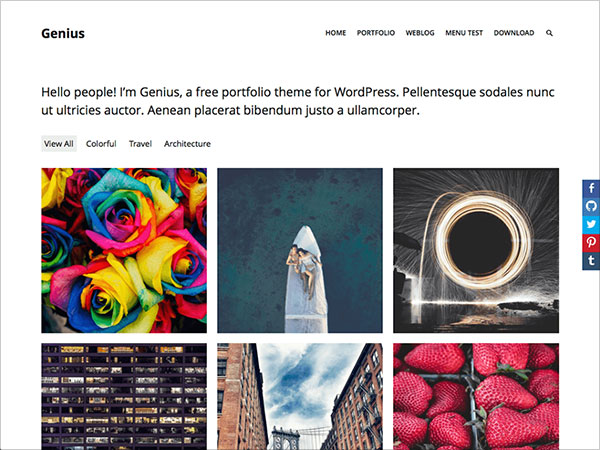Open the Facebook share icon
Viewport: 600px width, 450px height.
tap(591, 188)
